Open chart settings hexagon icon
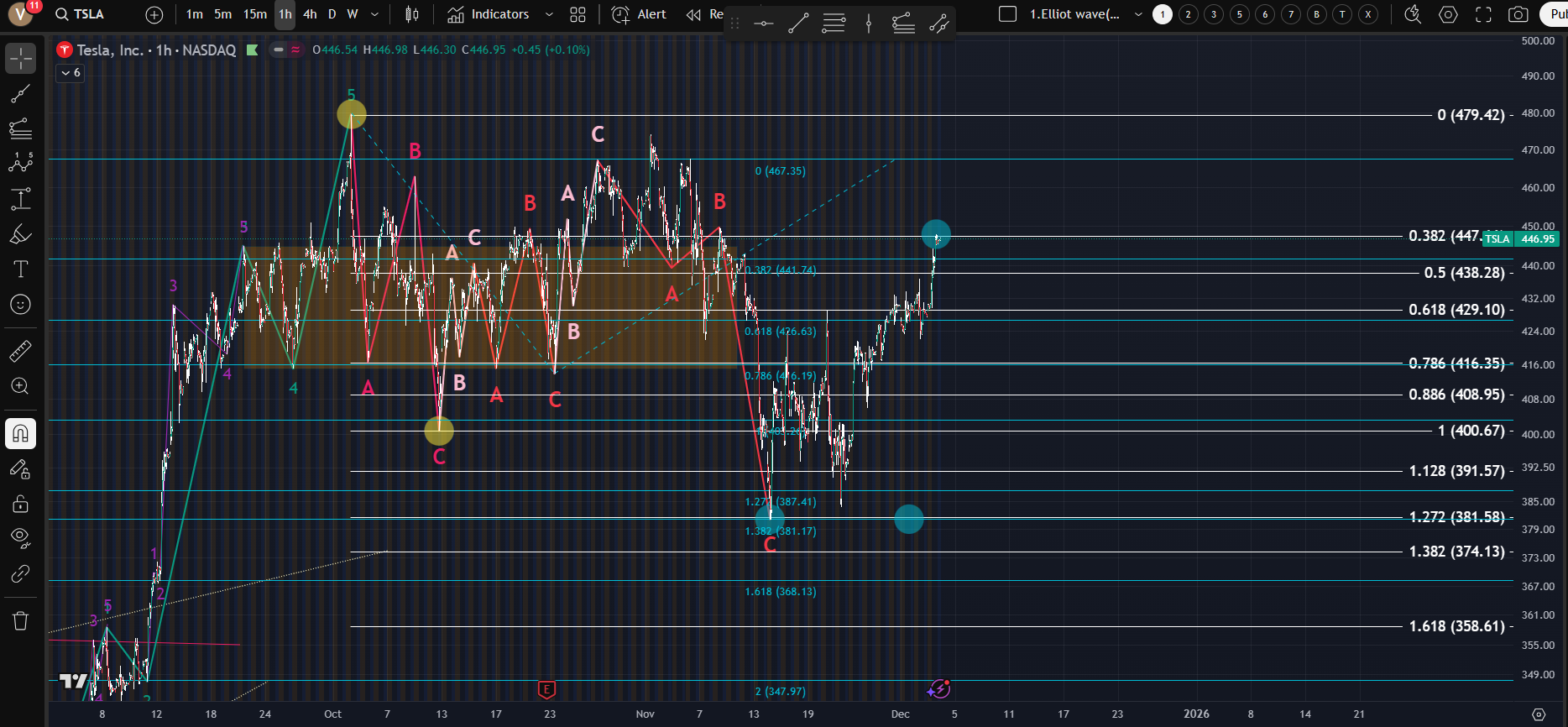The width and height of the screenshot is (1568, 727). click(x=1448, y=14)
